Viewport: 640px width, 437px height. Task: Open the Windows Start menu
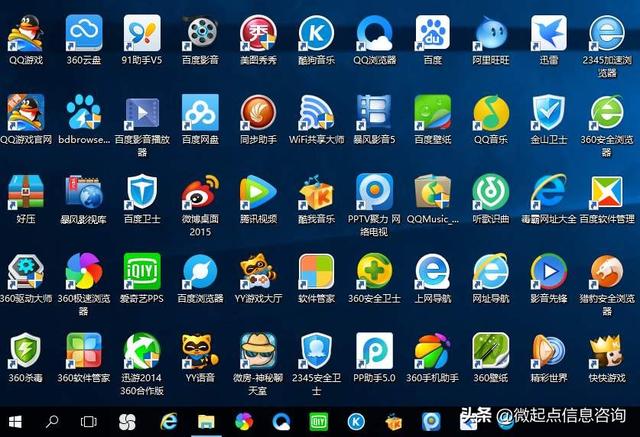pos(15,422)
